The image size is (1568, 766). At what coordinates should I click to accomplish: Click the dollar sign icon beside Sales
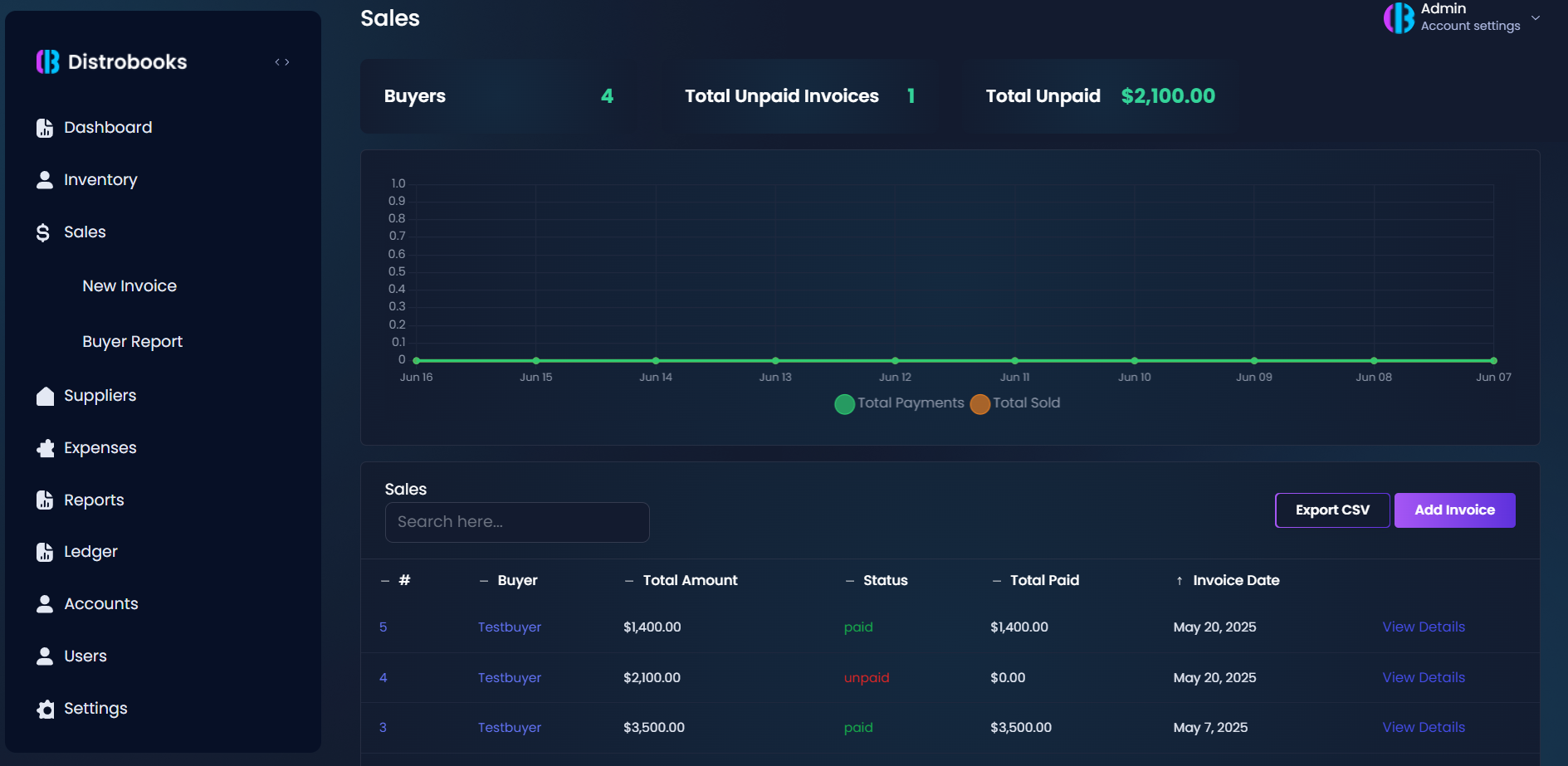coord(45,232)
